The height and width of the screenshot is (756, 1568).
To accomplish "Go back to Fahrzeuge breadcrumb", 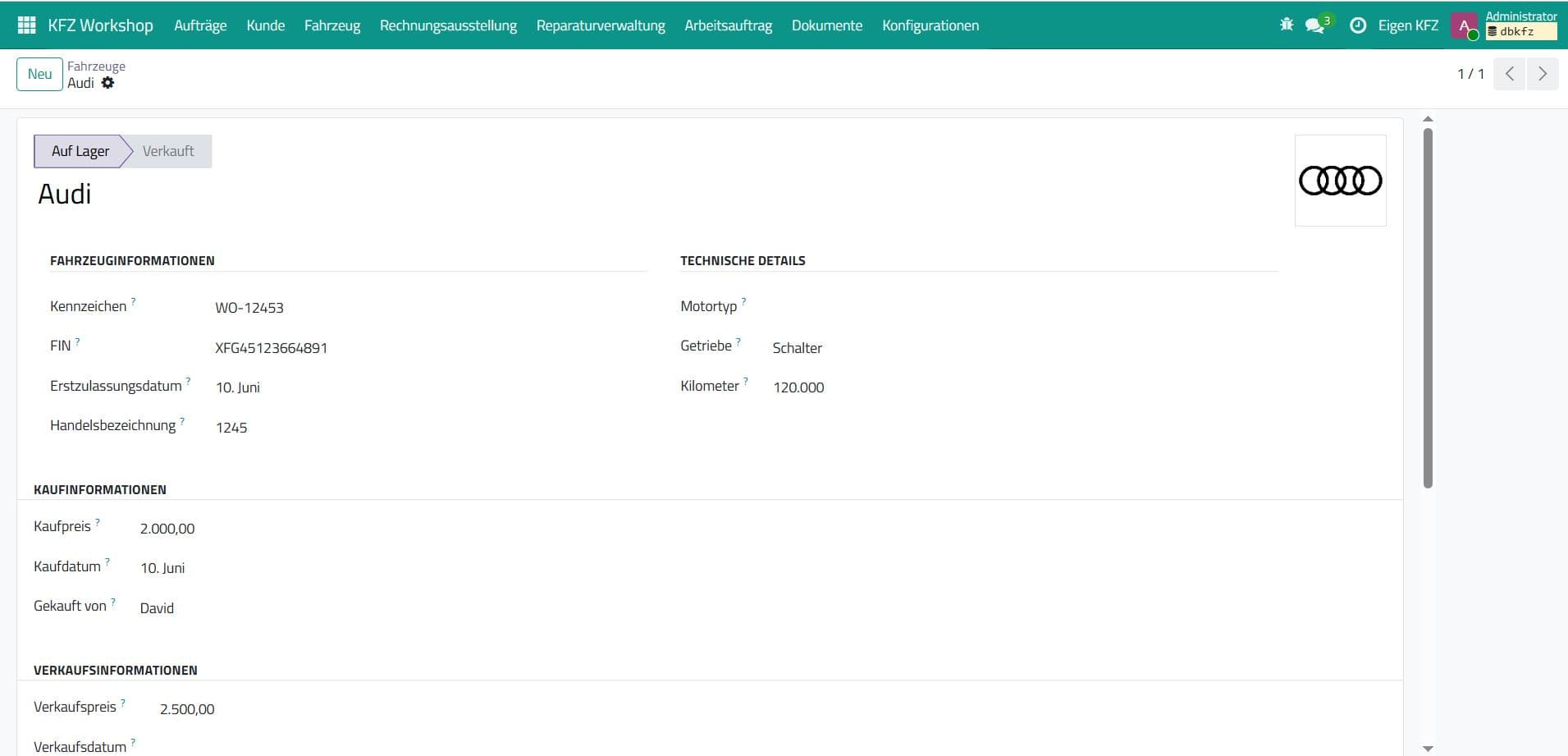I will point(96,66).
